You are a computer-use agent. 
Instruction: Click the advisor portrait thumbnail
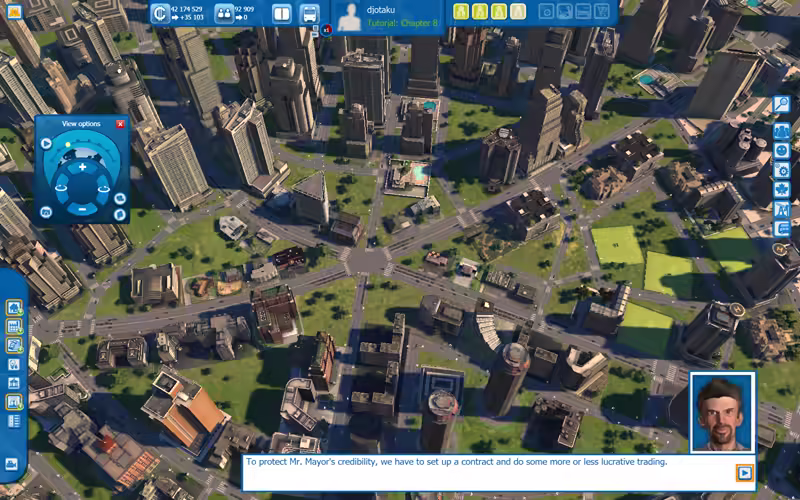pos(722,412)
